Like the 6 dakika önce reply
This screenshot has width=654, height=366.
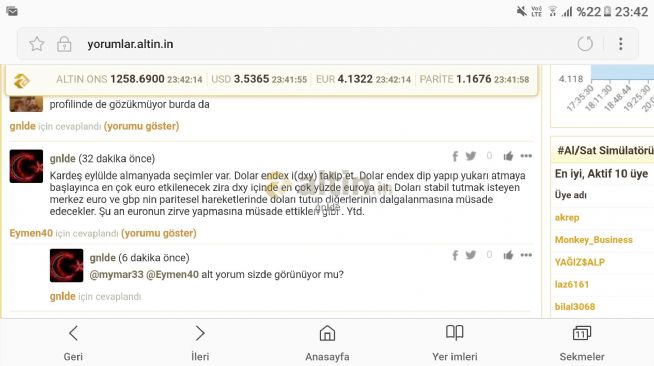coord(508,255)
